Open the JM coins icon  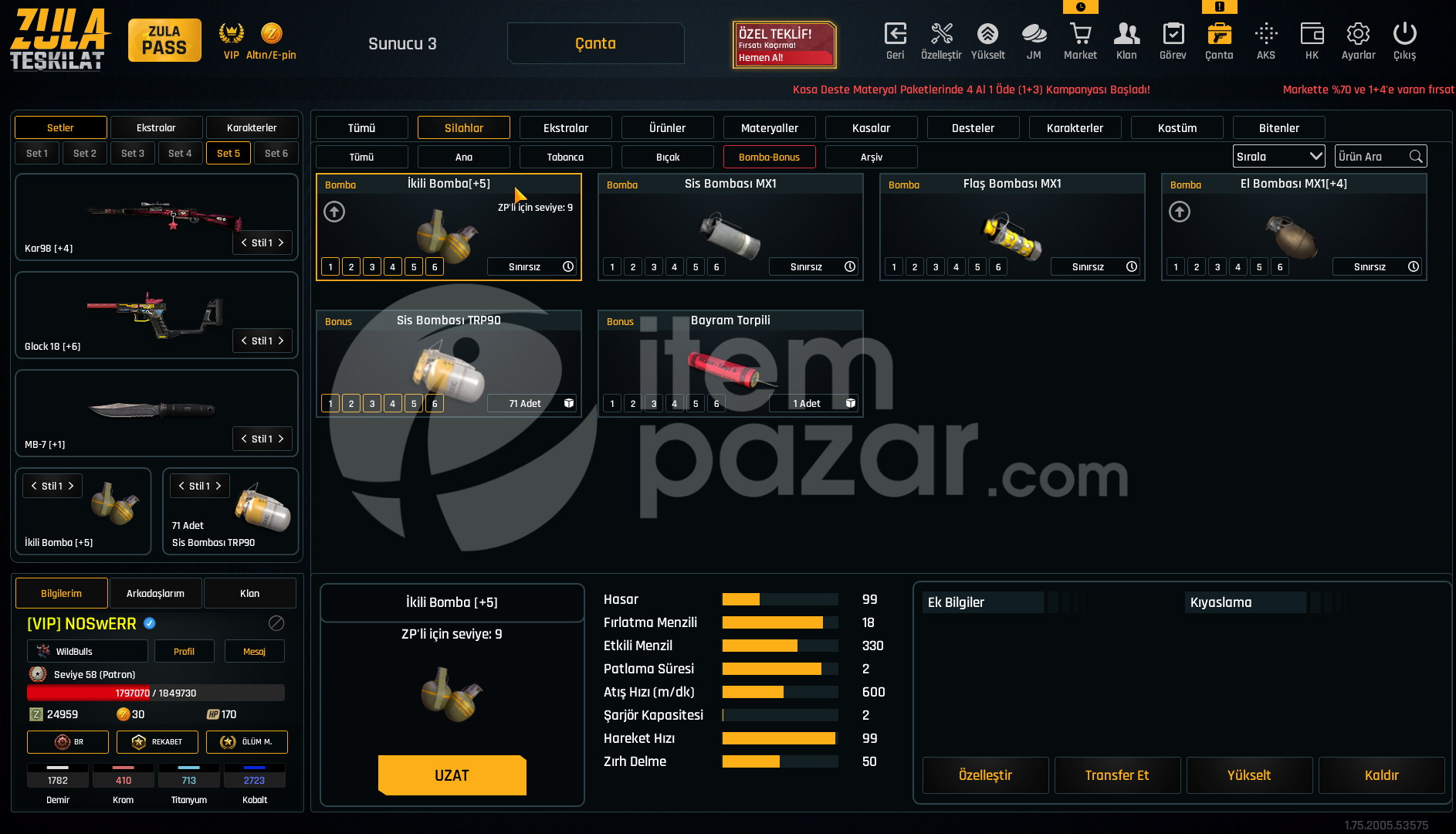(x=1034, y=34)
